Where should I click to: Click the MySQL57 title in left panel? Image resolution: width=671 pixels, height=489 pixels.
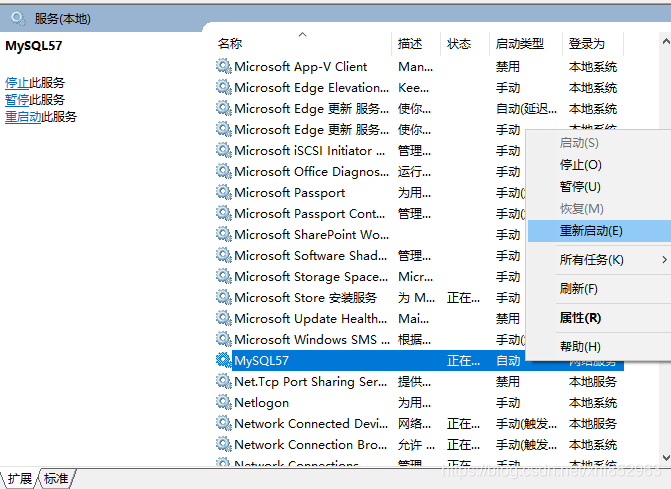pyautogui.click(x=33, y=45)
